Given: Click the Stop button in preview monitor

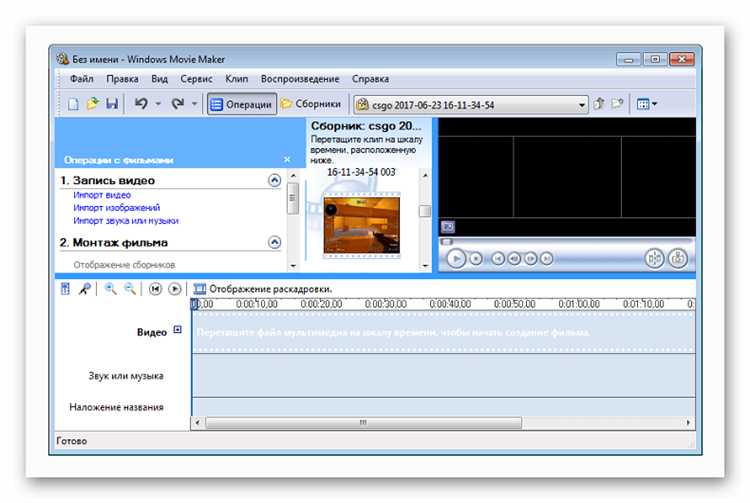Looking at the screenshot, I should [x=475, y=259].
